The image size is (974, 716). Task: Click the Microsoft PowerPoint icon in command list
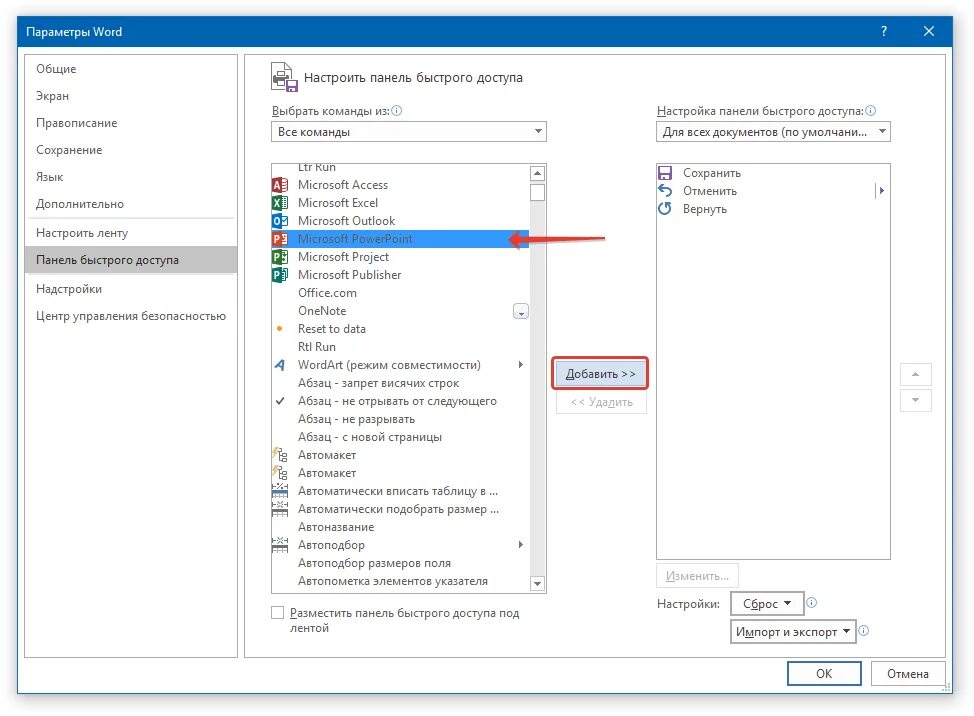(280, 239)
